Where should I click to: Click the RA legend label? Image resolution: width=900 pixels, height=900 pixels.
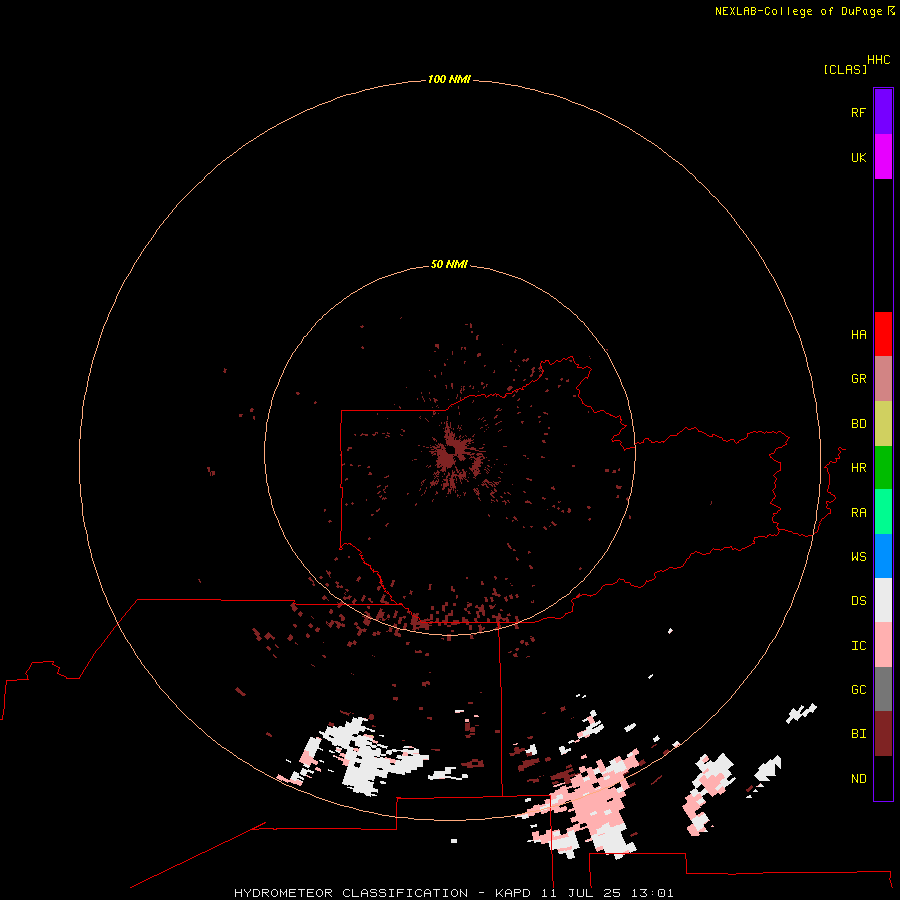tap(858, 513)
